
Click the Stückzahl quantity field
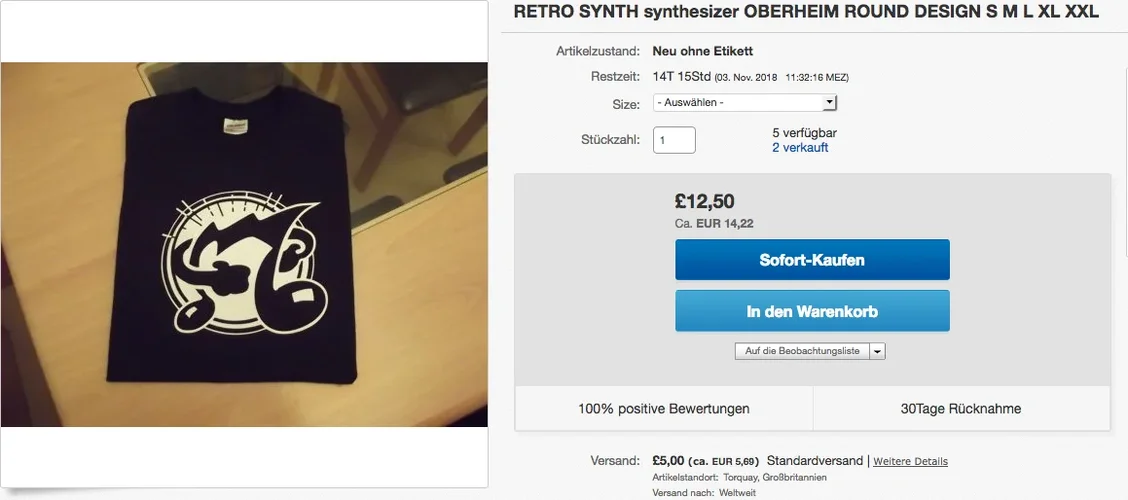click(x=674, y=140)
